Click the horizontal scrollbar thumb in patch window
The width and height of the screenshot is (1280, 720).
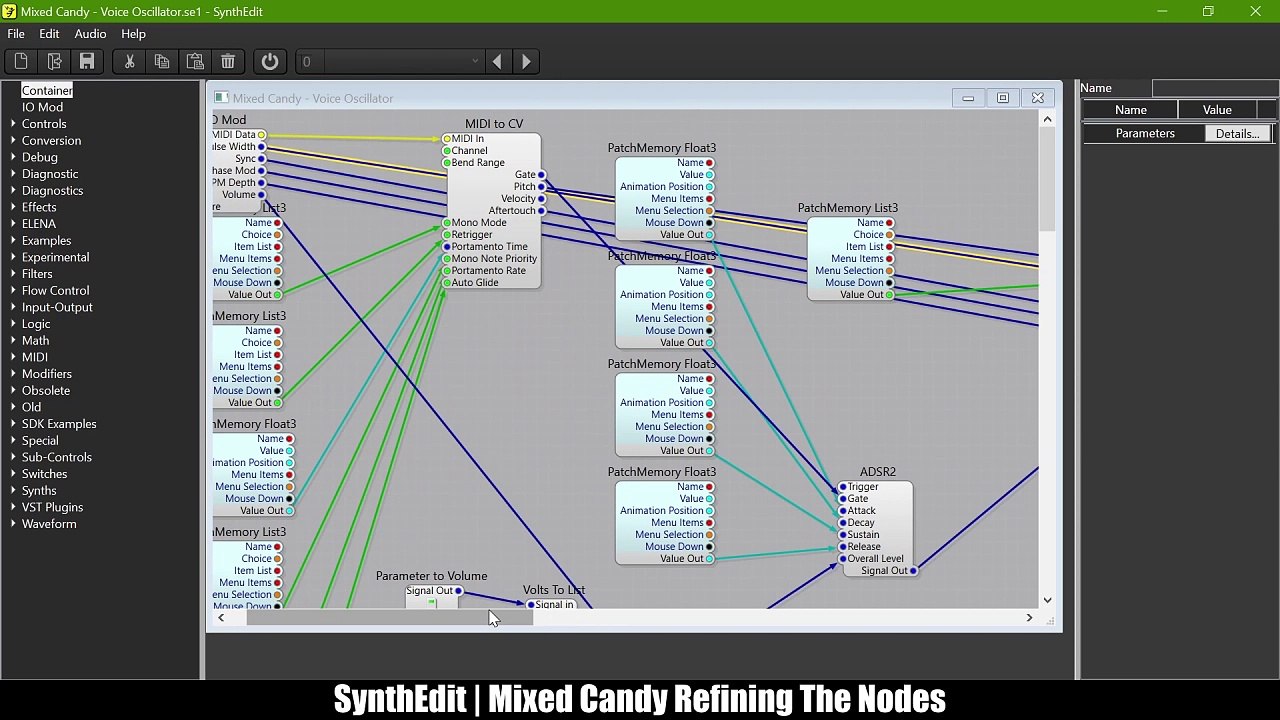coord(390,618)
